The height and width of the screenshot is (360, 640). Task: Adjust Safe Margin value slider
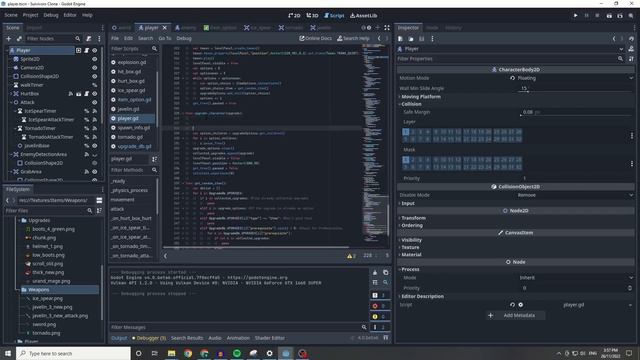(x=576, y=112)
